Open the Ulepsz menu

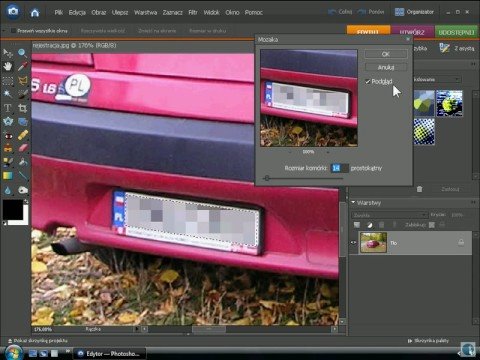click(120, 12)
